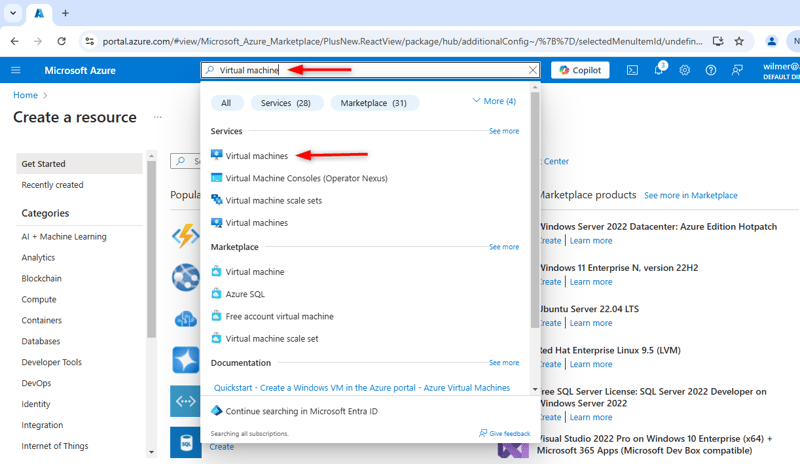Image resolution: width=800 pixels, height=464 pixels.
Task: Open DevOps category
Action: click(x=36, y=383)
